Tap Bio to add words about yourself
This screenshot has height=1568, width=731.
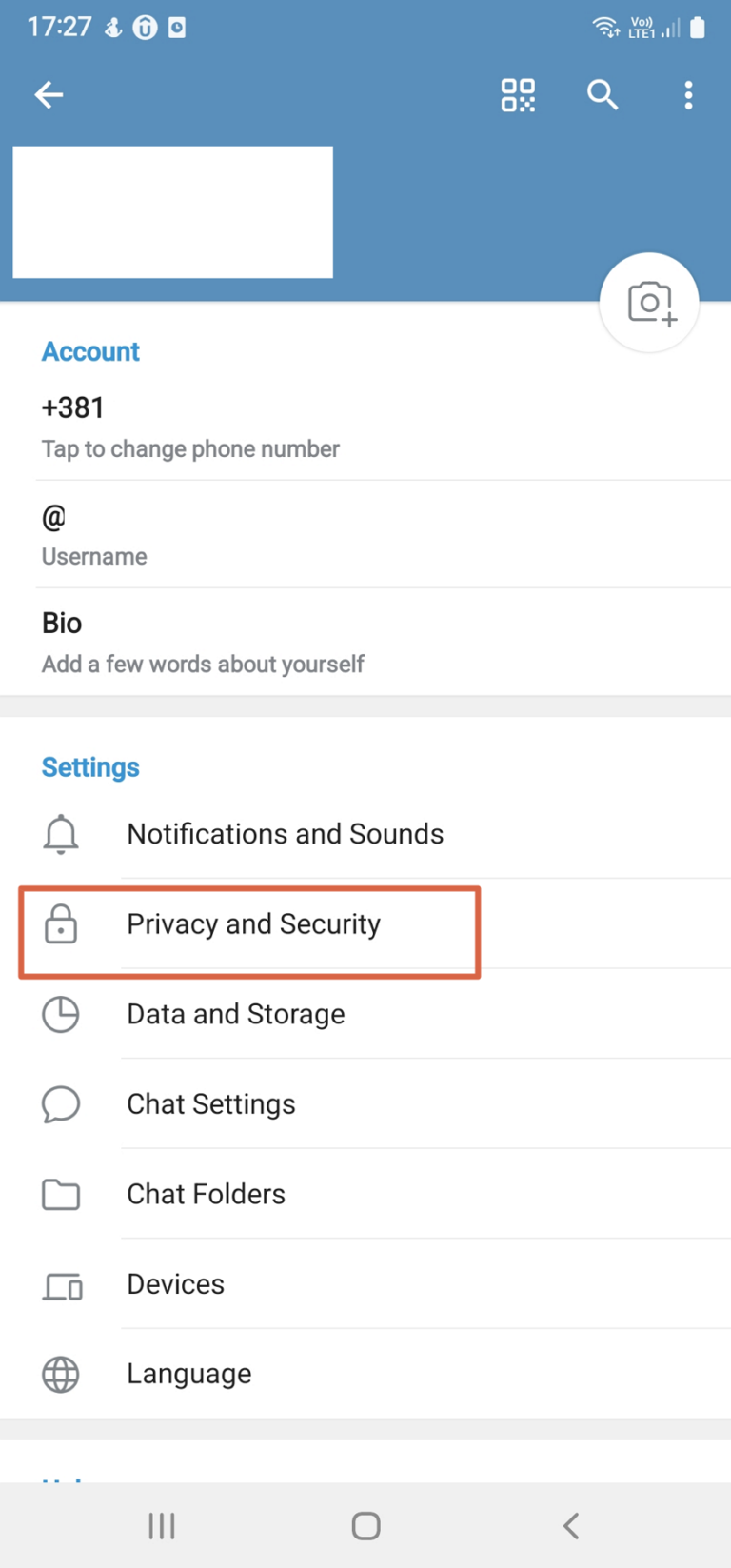[365, 643]
